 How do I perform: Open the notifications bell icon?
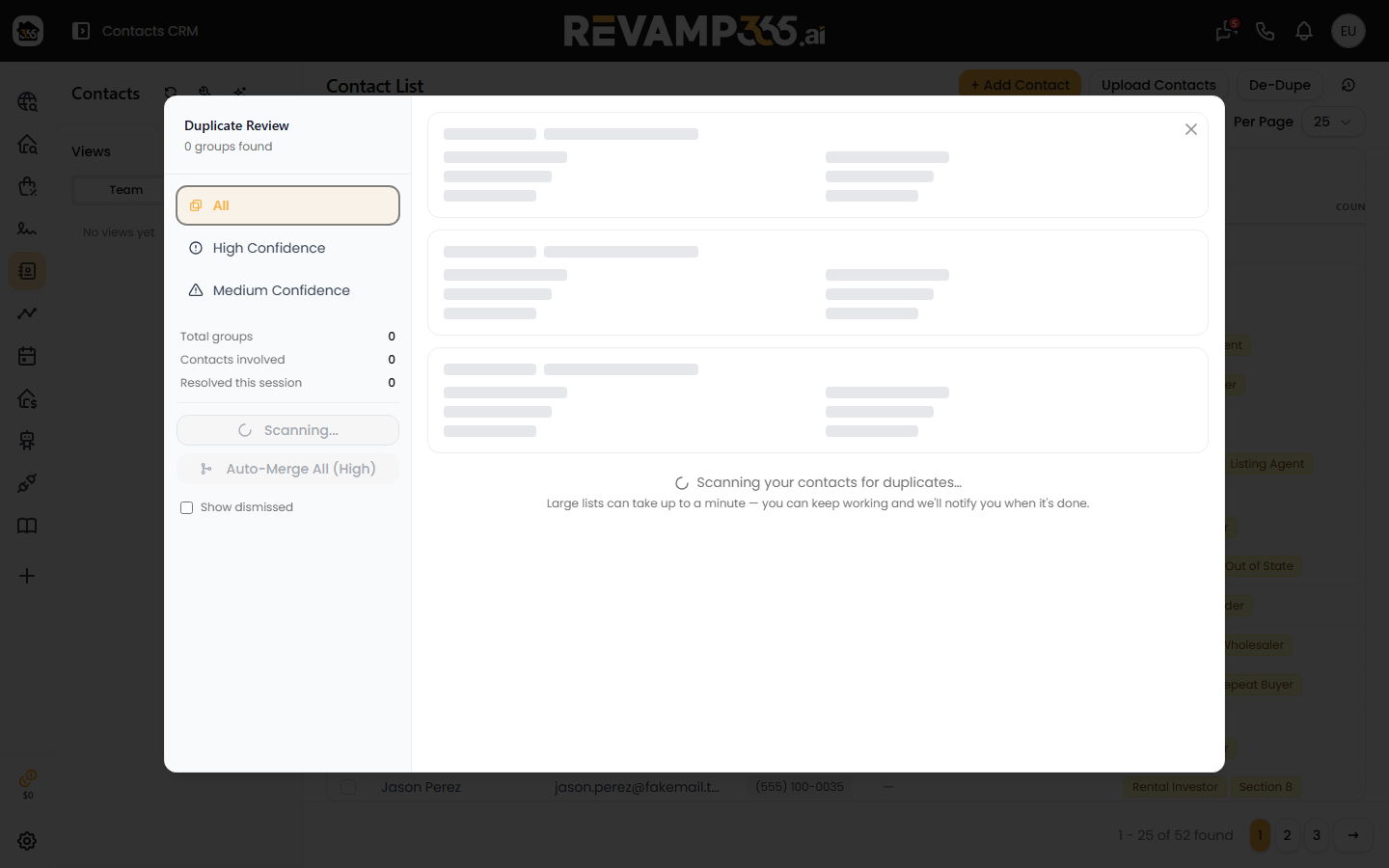(1304, 31)
